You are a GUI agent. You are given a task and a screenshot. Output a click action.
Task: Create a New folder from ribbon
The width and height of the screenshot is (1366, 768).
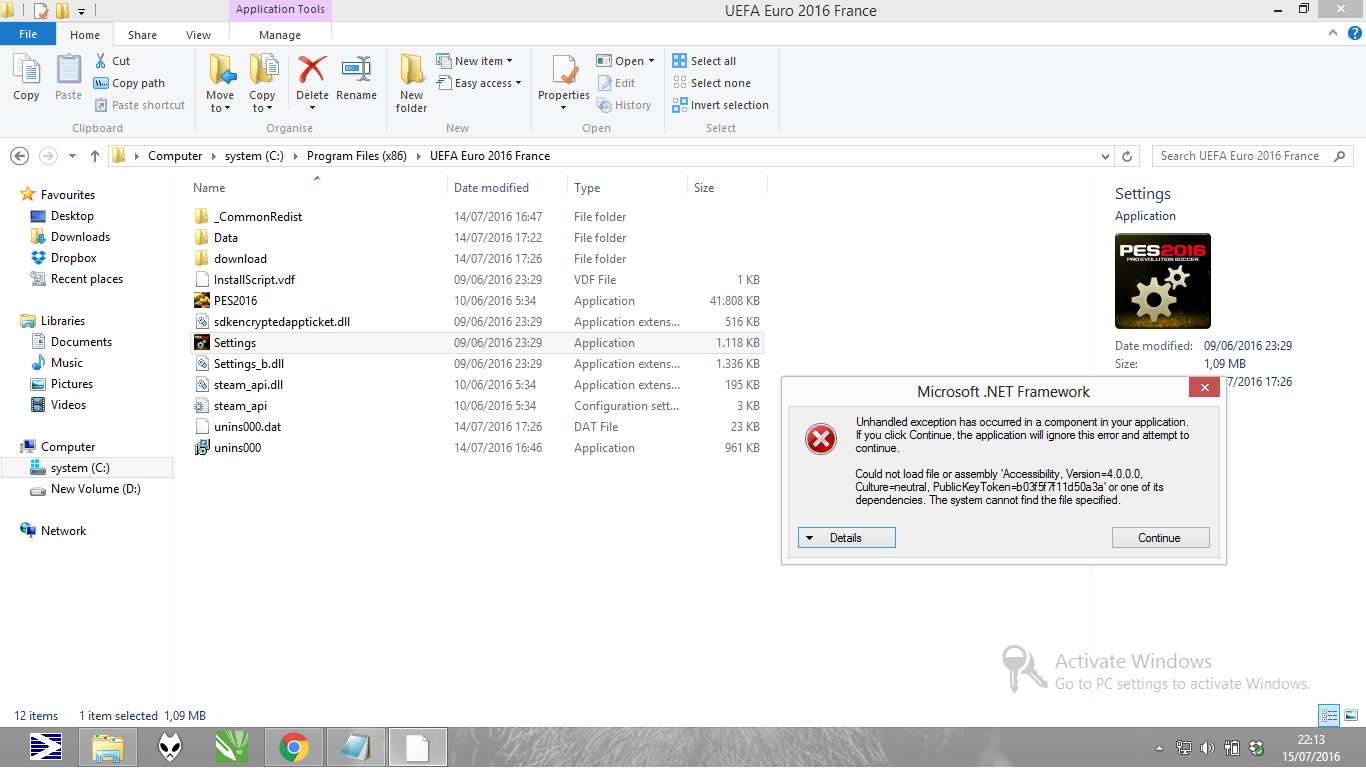[411, 83]
